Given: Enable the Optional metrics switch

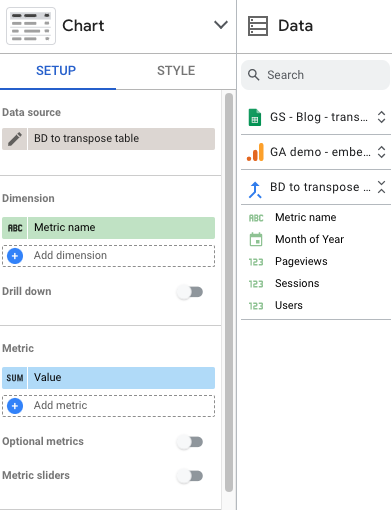Looking at the screenshot, I should coord(190,442).
